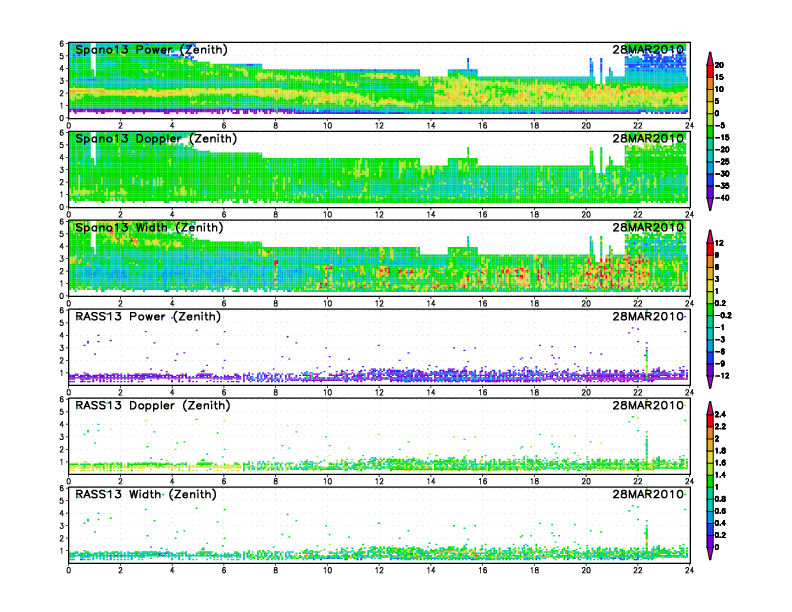Pick the 0.2 level on the middle colorbar
792x612 pixels.
point(733,303)
